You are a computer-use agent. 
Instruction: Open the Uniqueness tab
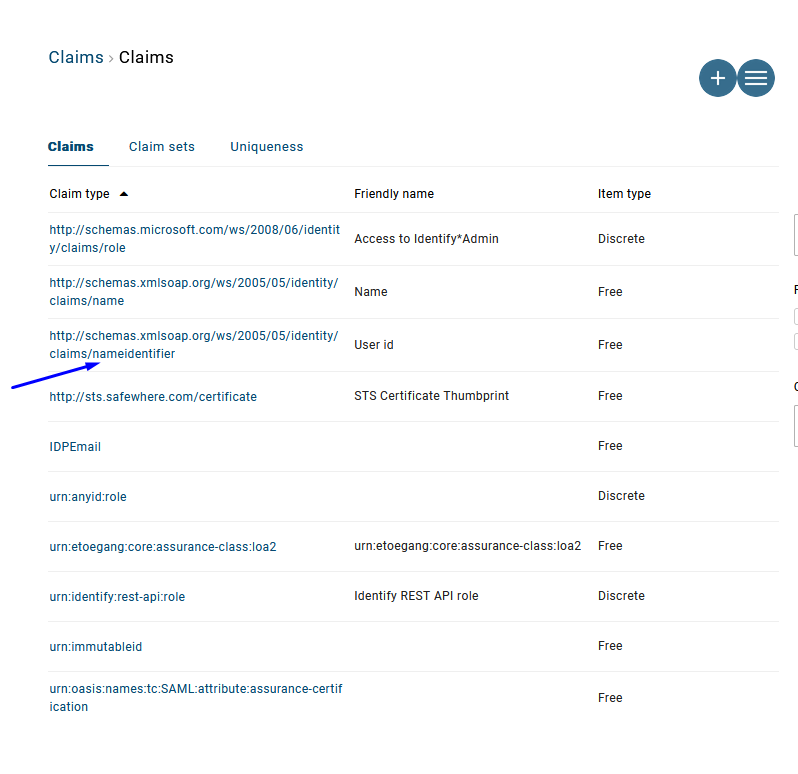266,147
